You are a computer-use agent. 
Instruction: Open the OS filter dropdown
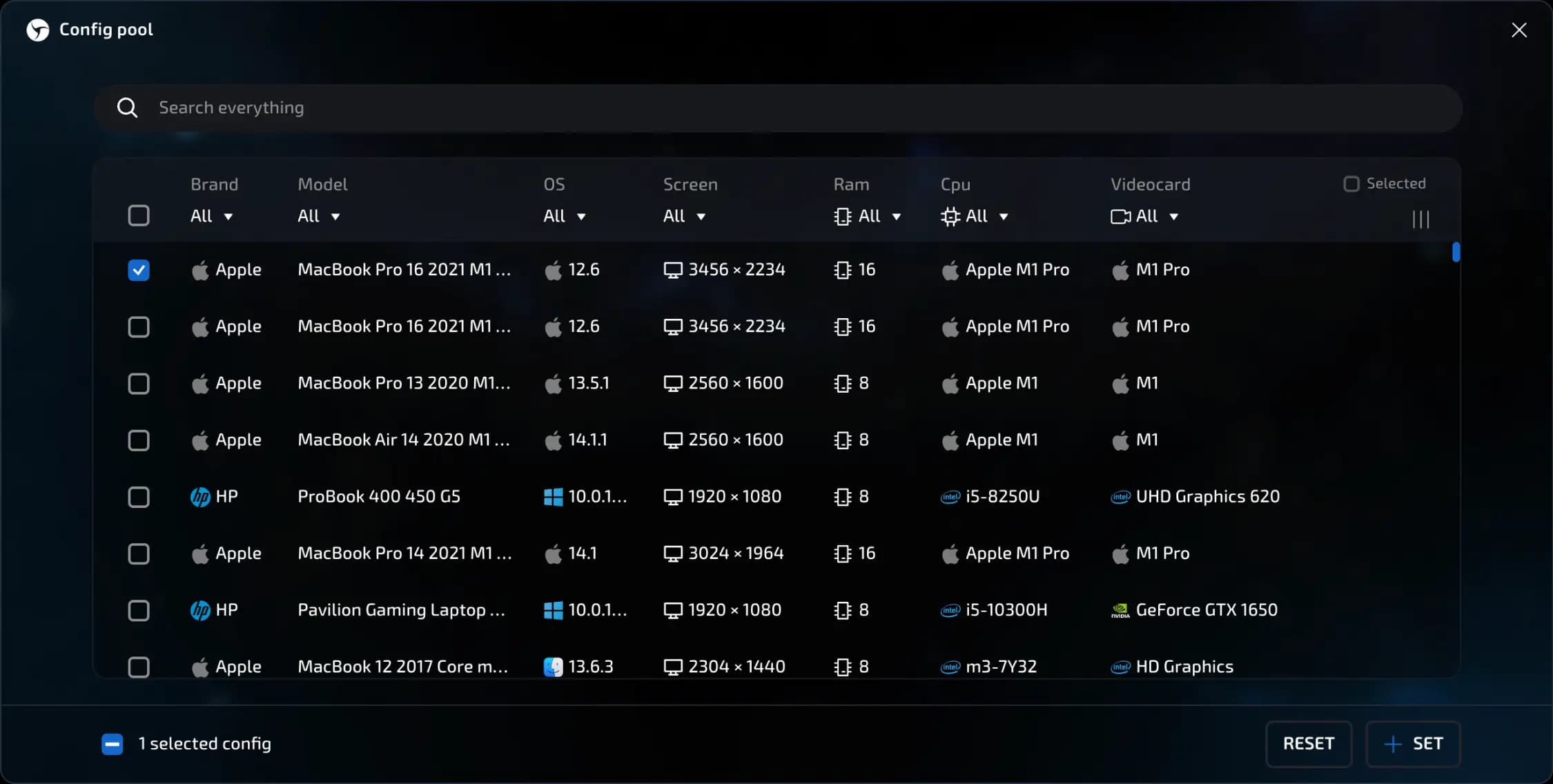563,216
